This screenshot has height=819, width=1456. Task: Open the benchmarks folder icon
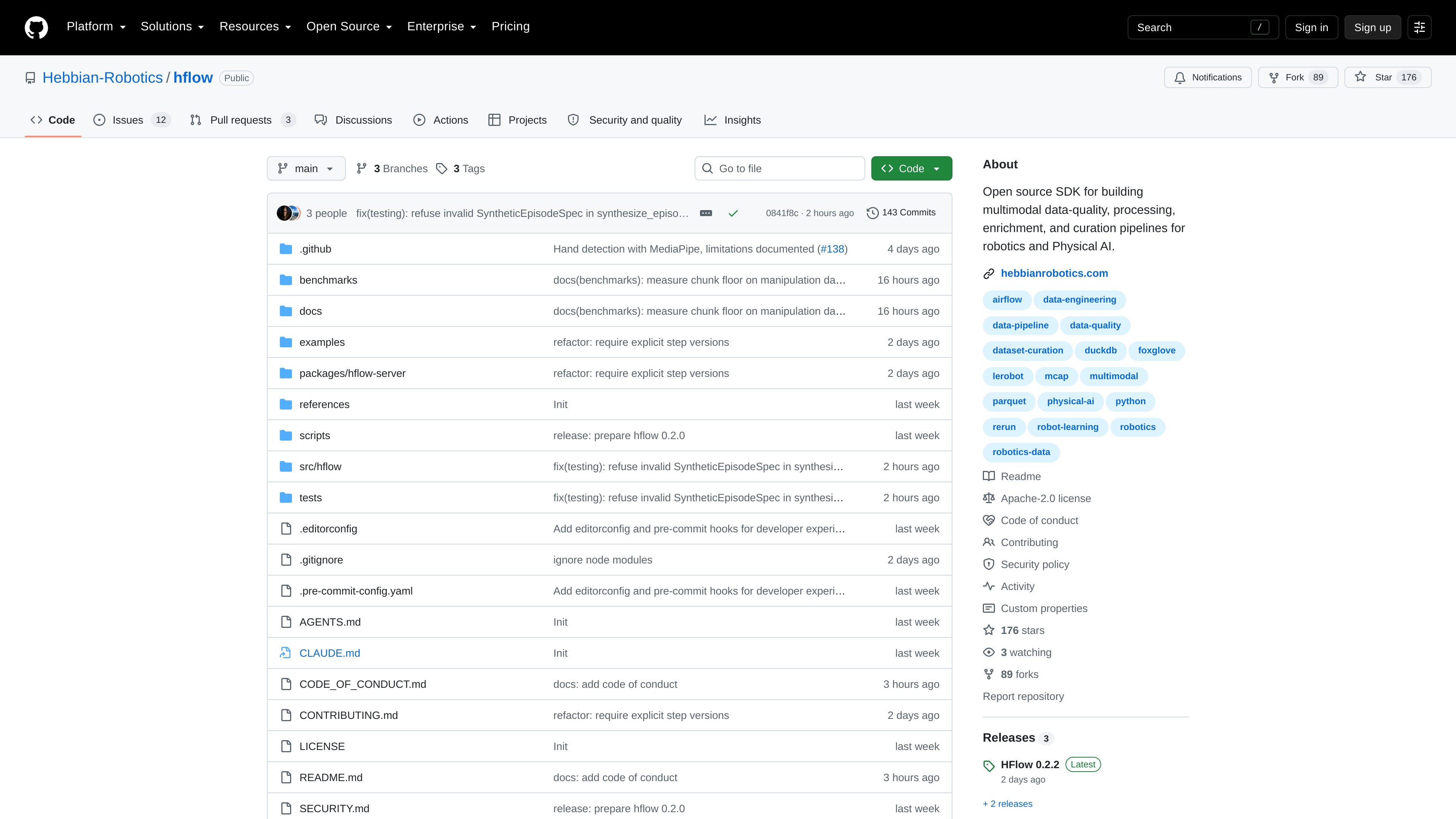pyautogui.click(x=286, y=280)
